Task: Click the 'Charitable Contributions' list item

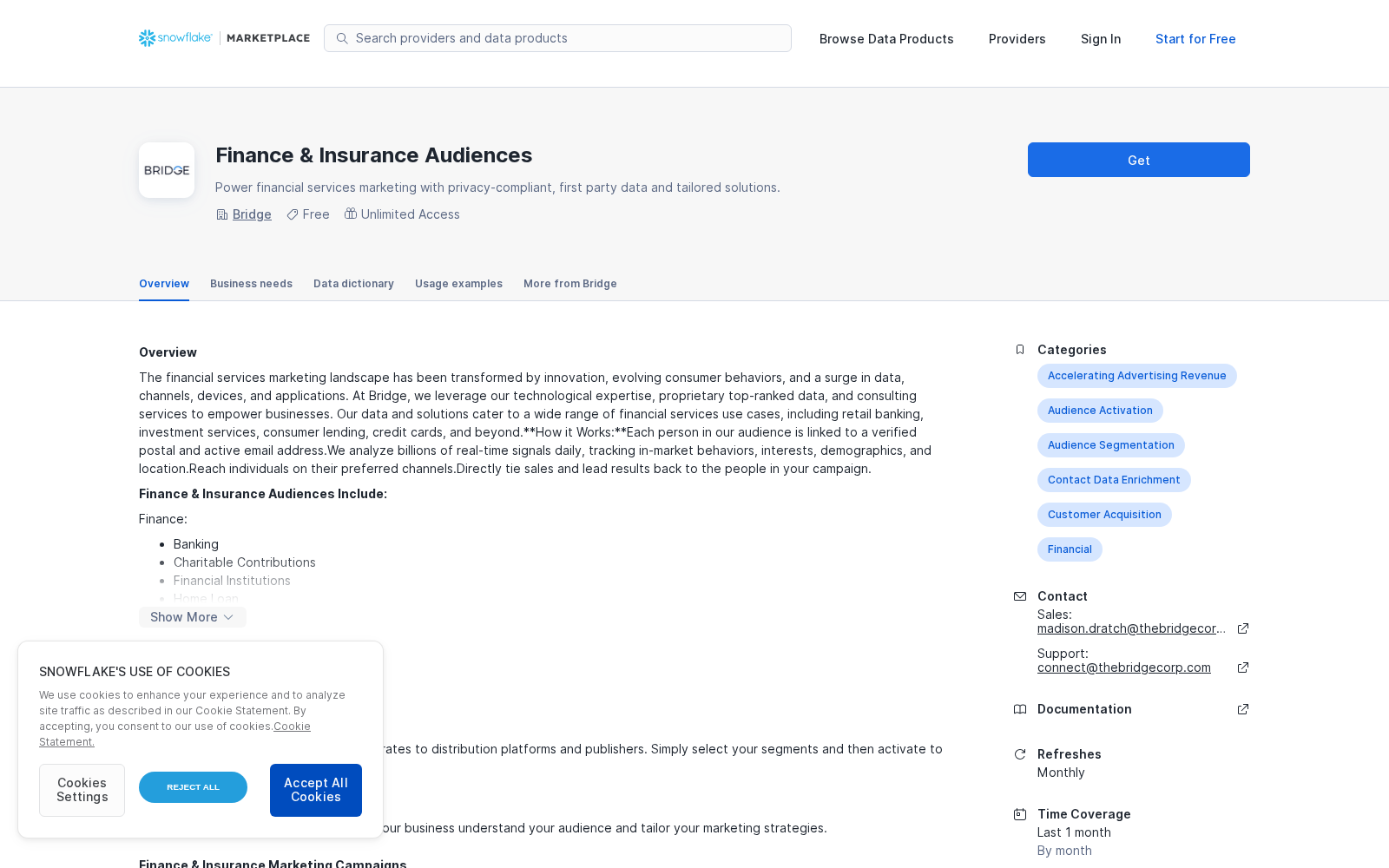Action: point(245,562)
